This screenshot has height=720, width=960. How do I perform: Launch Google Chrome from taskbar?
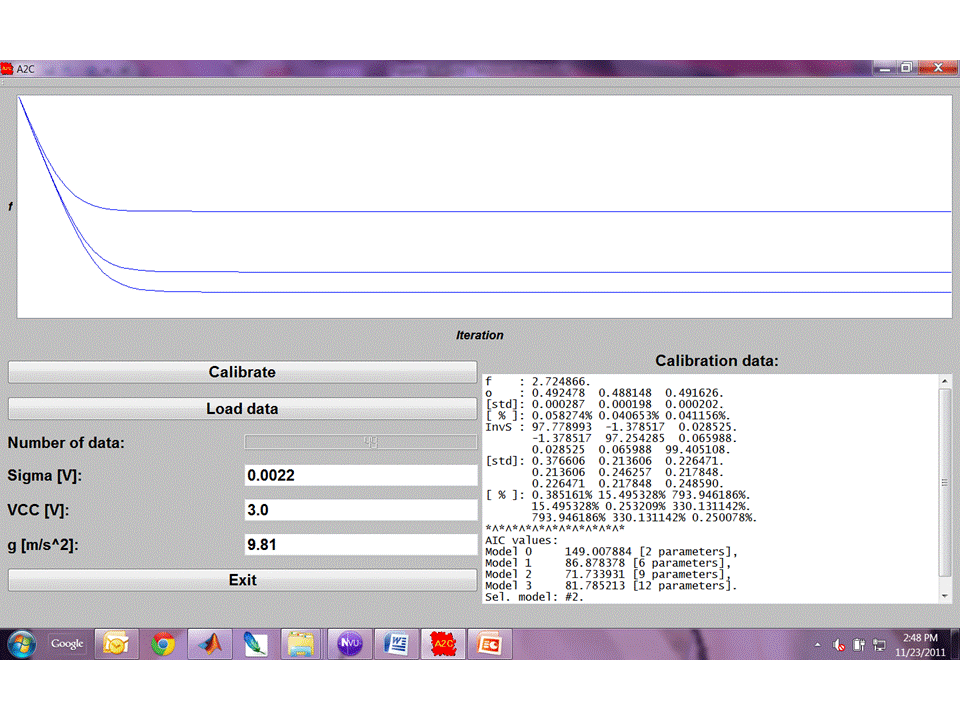click(163, 644)
